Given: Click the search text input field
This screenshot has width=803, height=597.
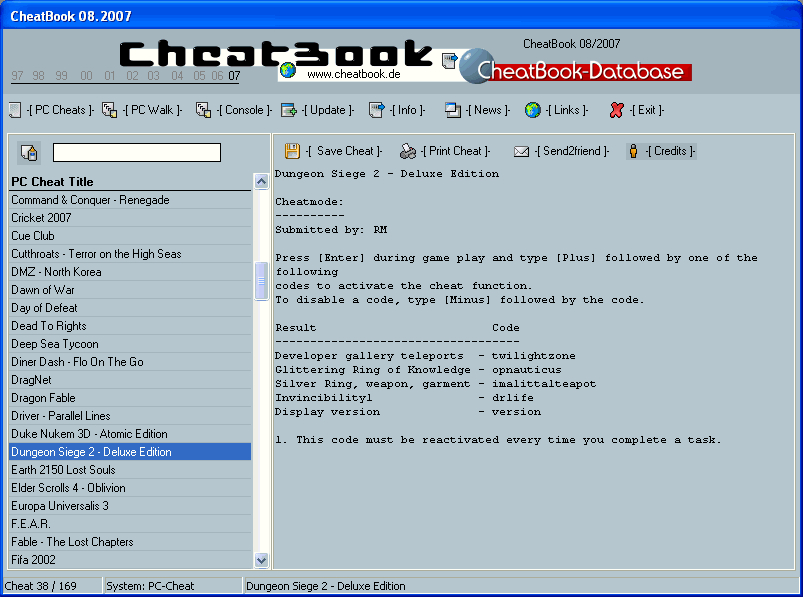Looking at the screenshot, I should click(136, 153).
